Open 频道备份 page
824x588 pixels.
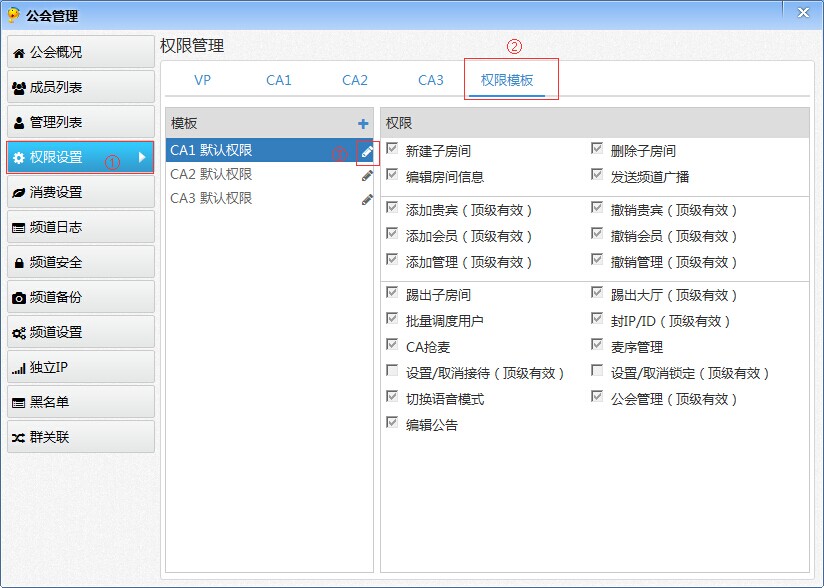[x=81, y=297]
